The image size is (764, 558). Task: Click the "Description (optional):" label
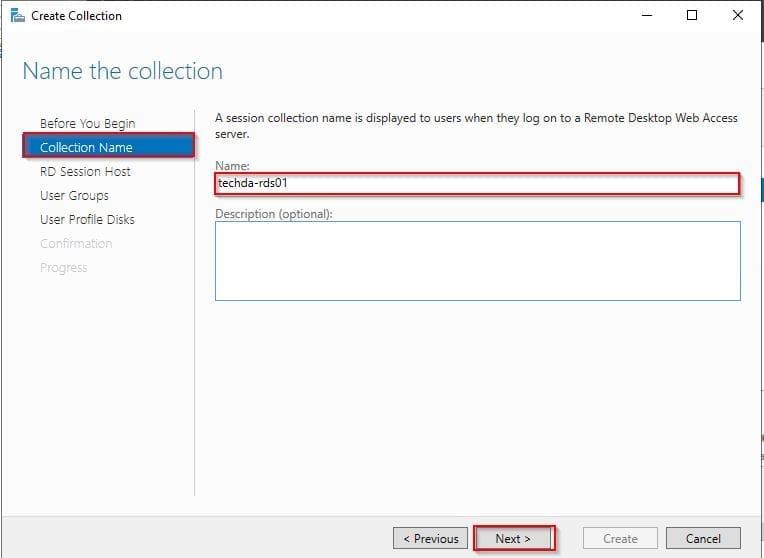click(273, 213)
